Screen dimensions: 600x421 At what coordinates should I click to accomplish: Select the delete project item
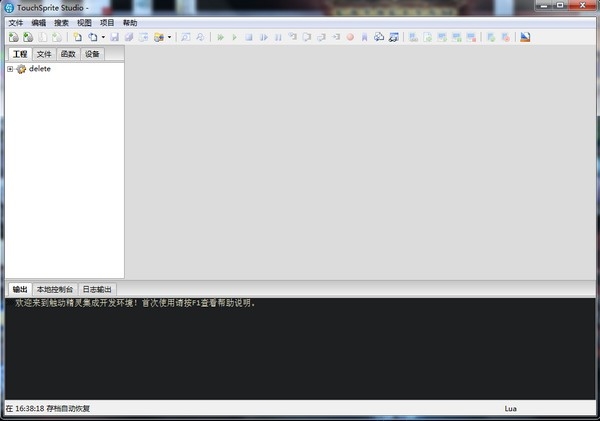click(x=39, y=69)
